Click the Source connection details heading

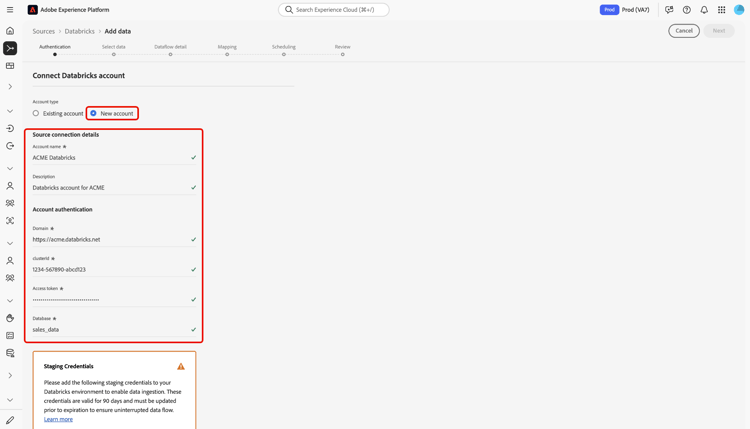point(66,135)
